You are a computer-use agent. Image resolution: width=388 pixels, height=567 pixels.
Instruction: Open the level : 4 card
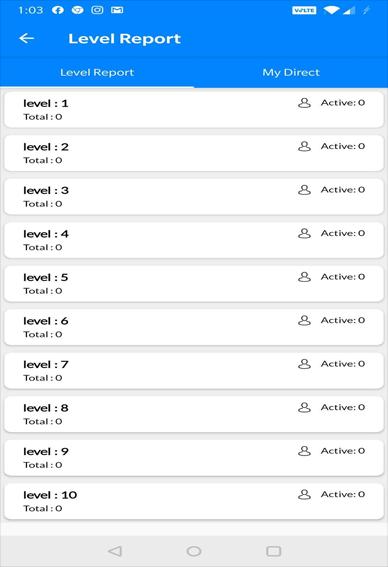[194, 240]
